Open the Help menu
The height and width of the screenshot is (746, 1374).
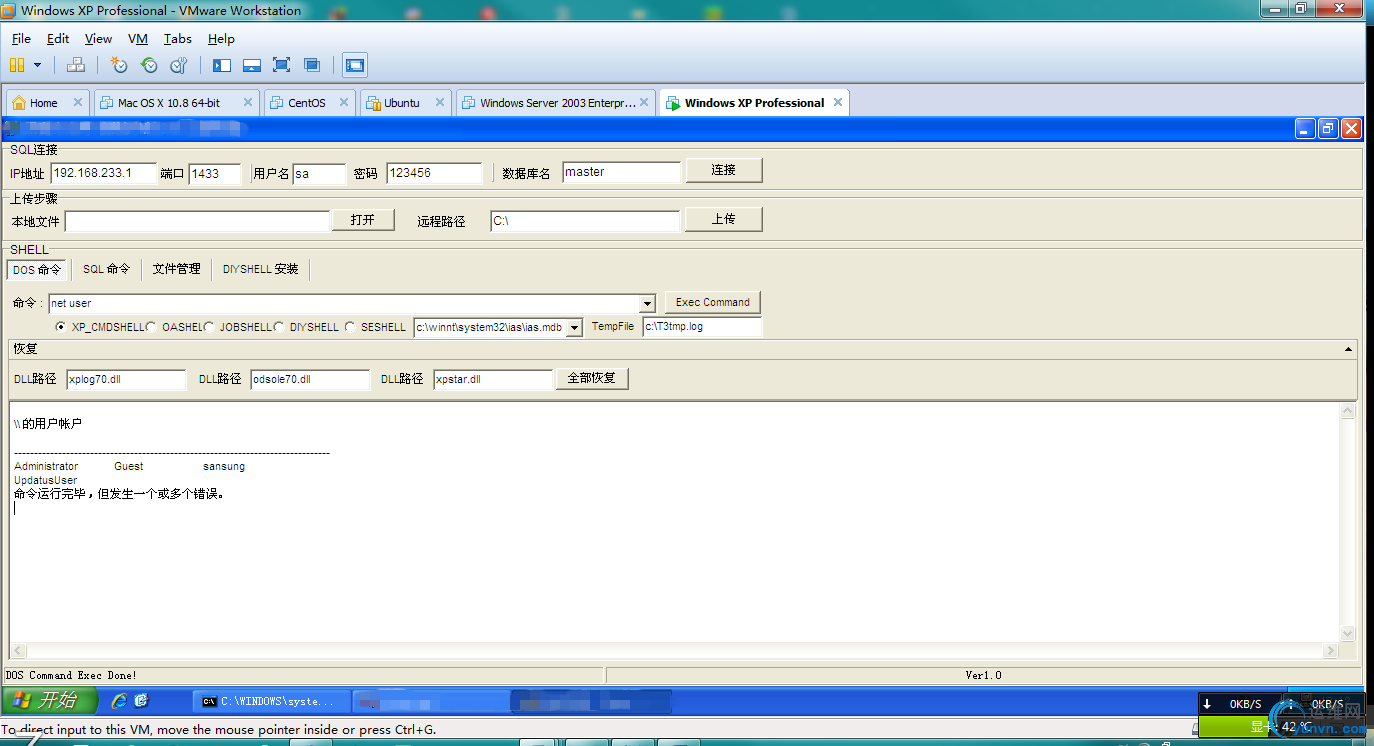221,39
